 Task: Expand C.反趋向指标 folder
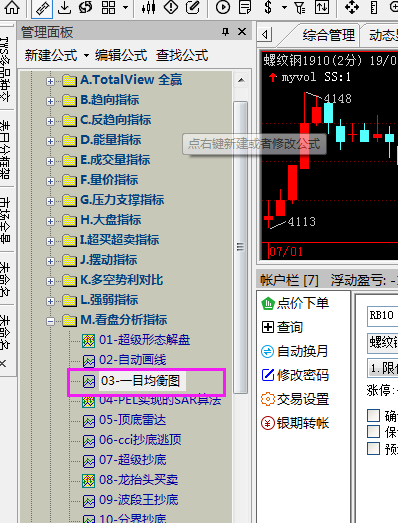click(x=50, y=121)
